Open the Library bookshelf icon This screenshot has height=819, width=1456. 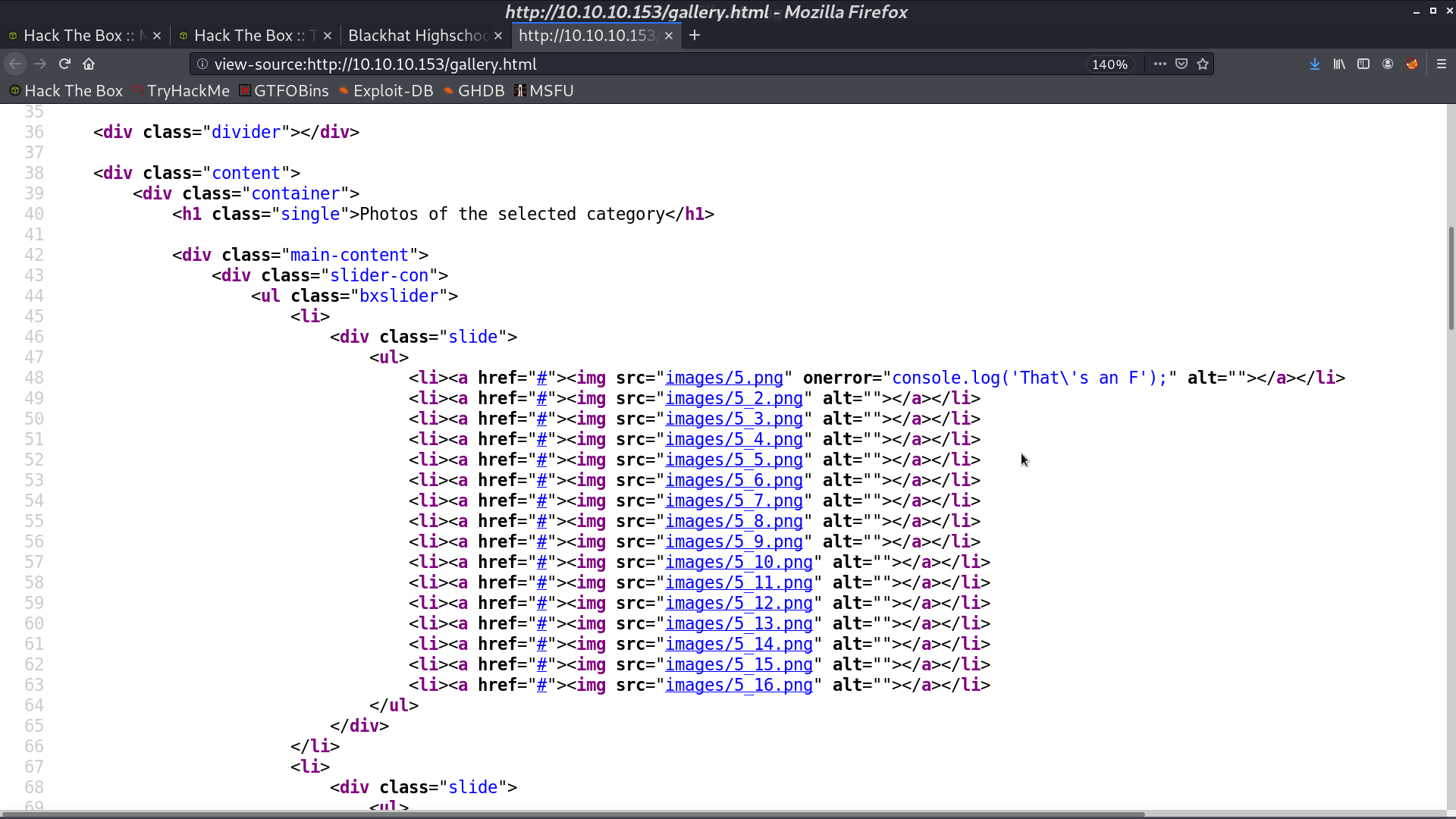pos(1339,64)
